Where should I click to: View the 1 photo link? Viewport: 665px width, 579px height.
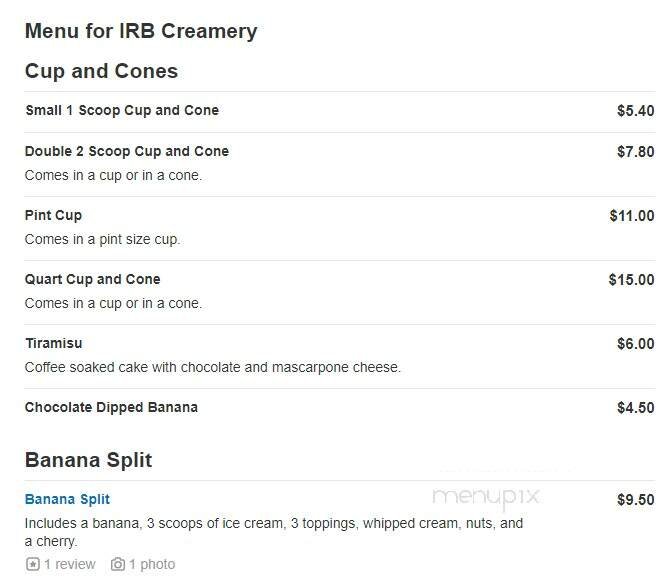coord(151,564)
